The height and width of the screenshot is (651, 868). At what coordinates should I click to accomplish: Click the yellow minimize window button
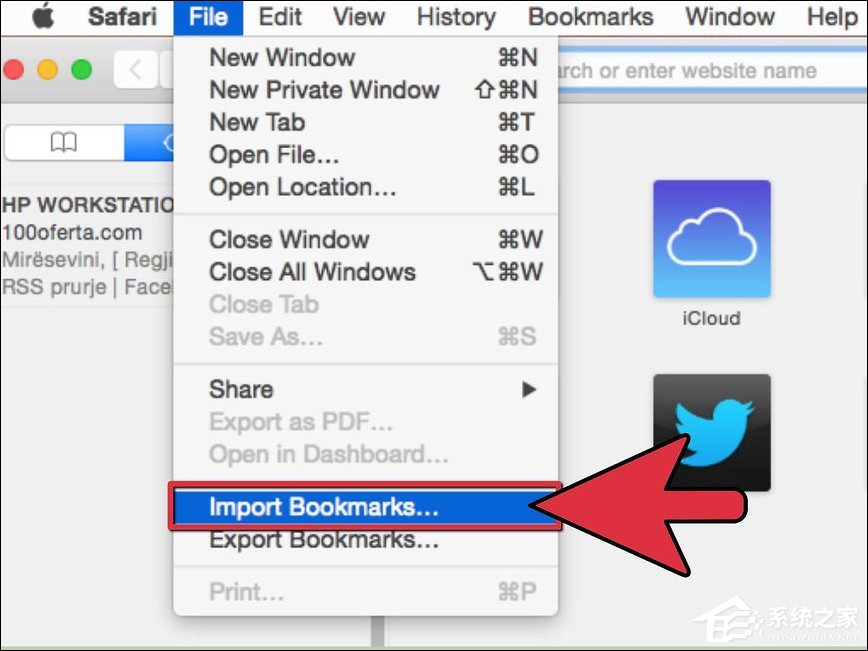48,70
